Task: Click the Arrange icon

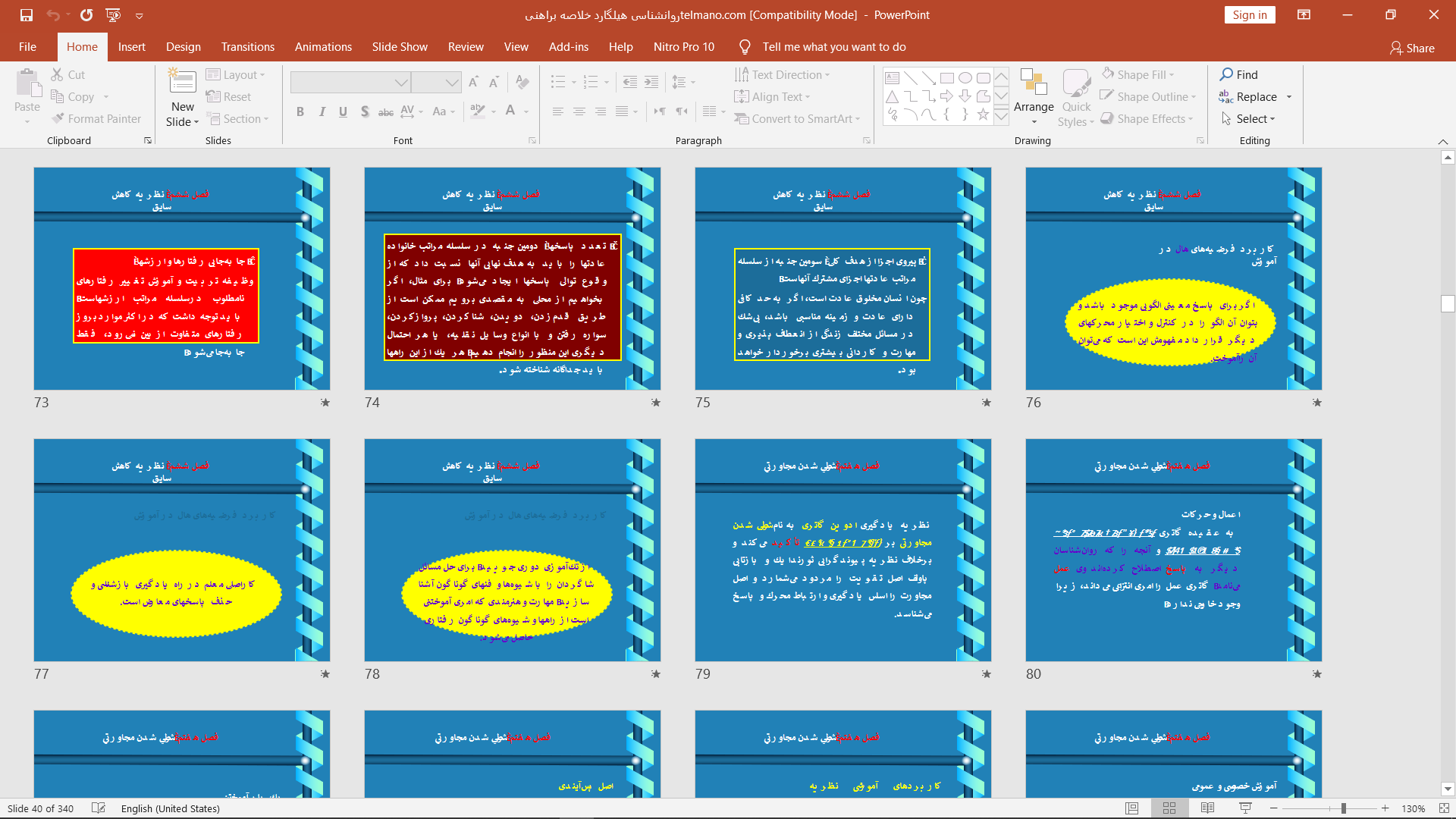Action: tap(1034, 82)
